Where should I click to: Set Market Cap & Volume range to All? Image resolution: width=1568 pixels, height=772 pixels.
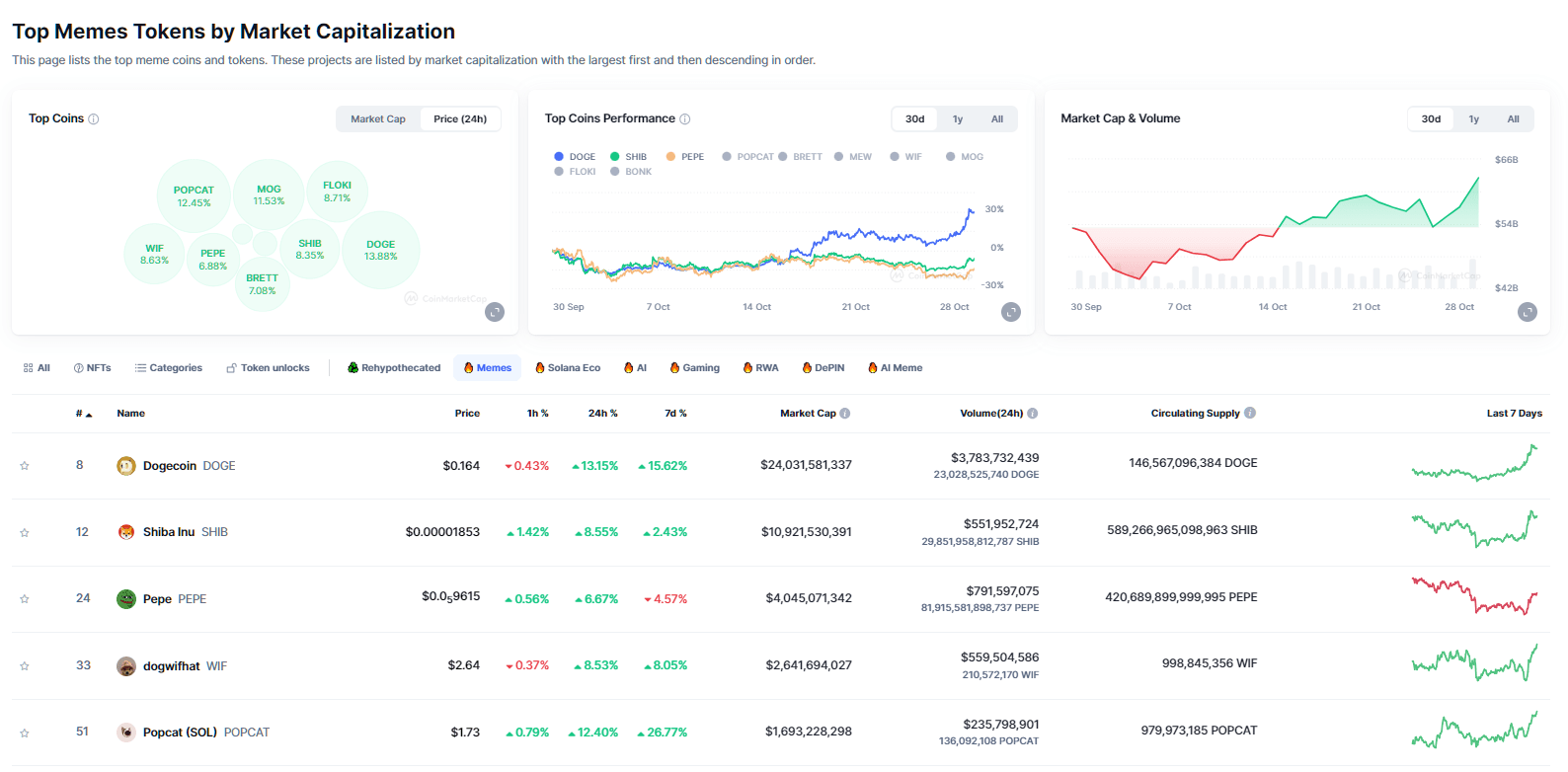(x=1514, y=119)
